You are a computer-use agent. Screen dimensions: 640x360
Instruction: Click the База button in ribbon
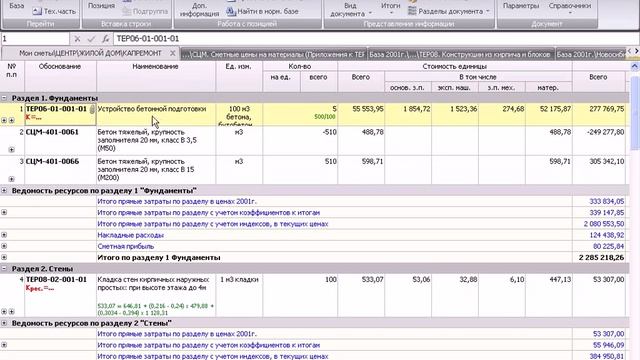coord(16,6)
